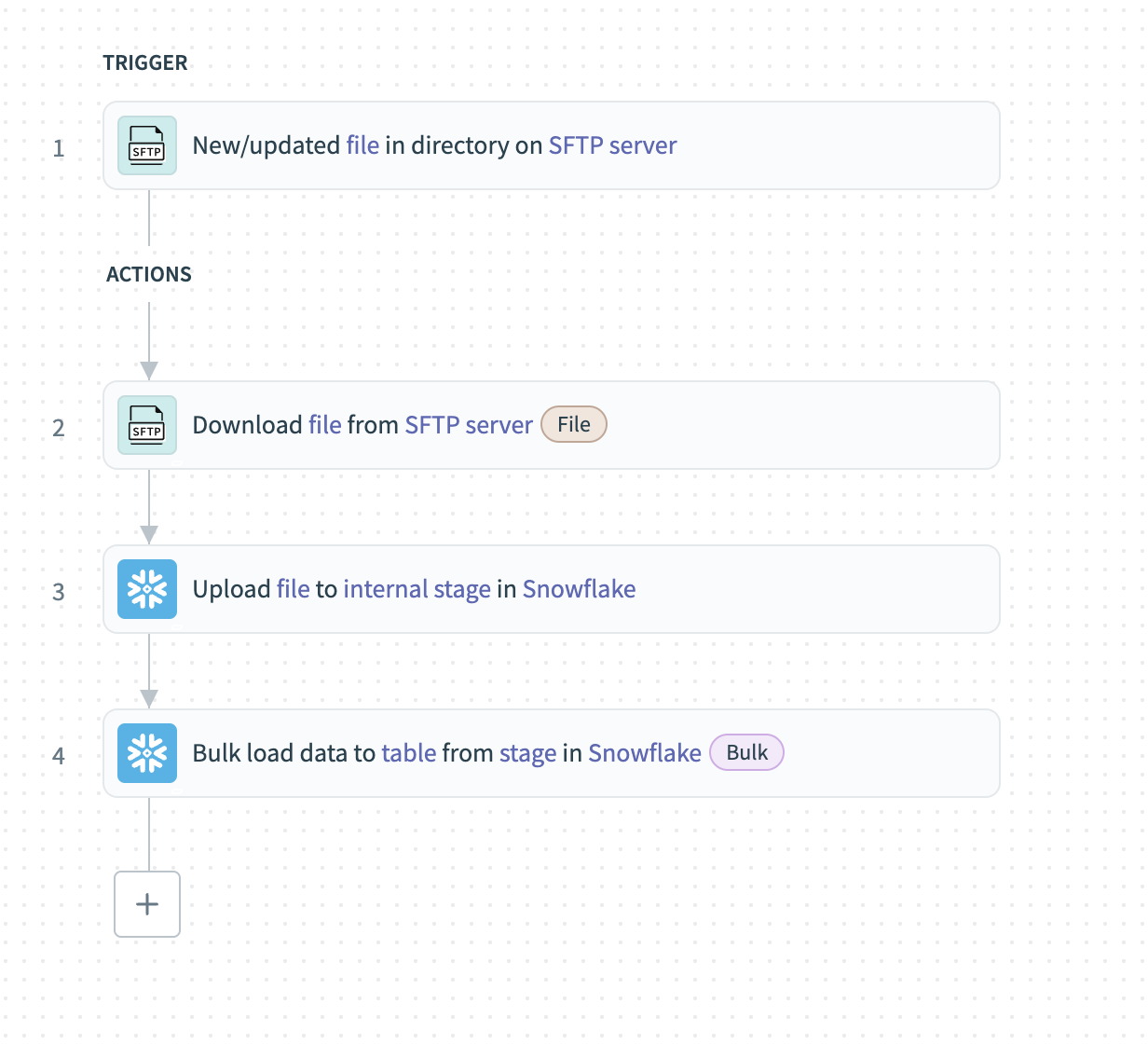Click the SFTP trigger icon in step 1

click(x=146, y=145)
